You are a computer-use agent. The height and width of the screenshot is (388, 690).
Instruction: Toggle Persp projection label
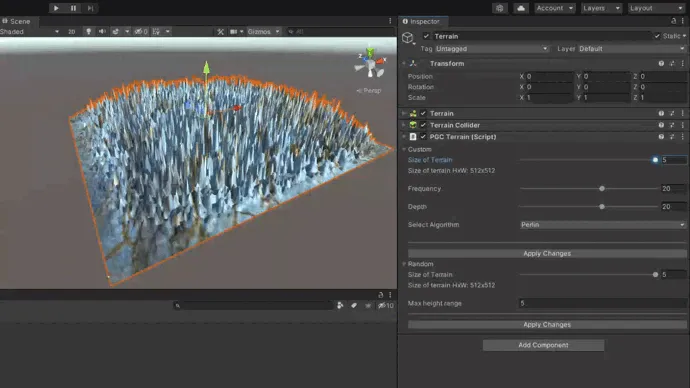point(369,91)
